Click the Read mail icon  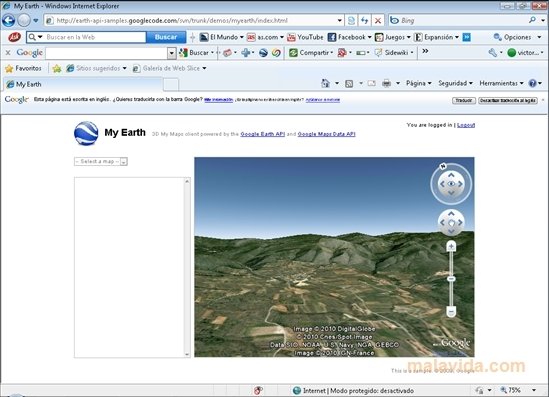(x=372, y=83)
